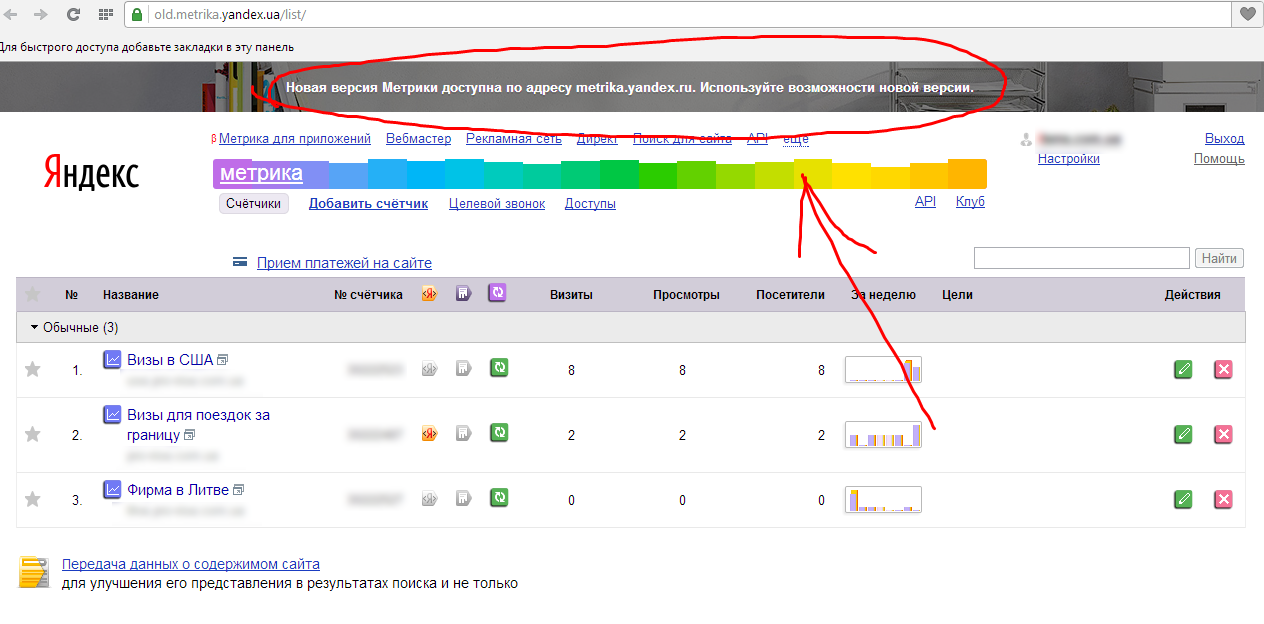Click the informer icon in the table header
This screenshot has height=624, width=1264.
point(463,294)
